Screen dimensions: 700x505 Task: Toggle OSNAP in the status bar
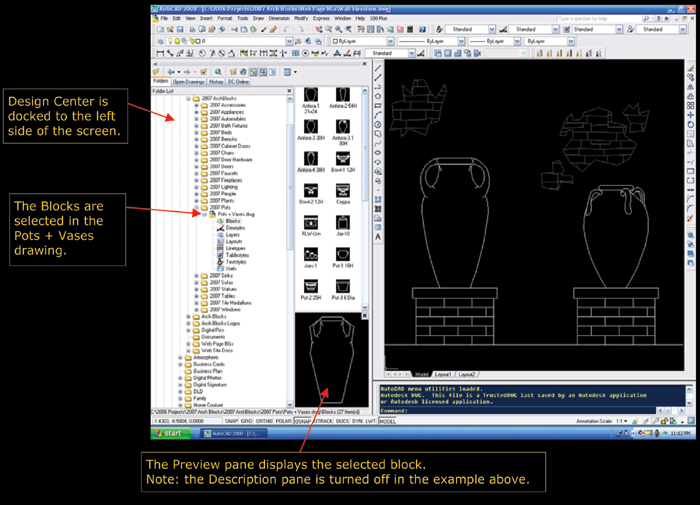point(303,421)
